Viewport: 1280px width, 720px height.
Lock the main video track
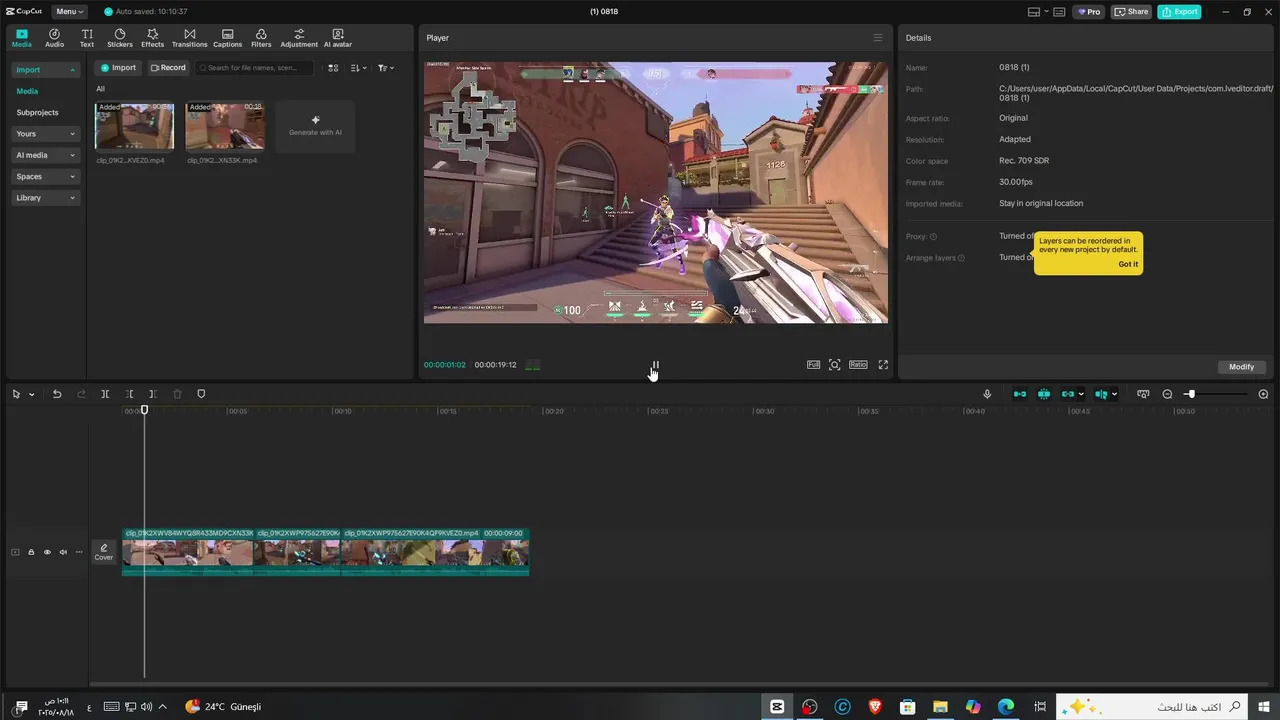[x=31, y=552]
